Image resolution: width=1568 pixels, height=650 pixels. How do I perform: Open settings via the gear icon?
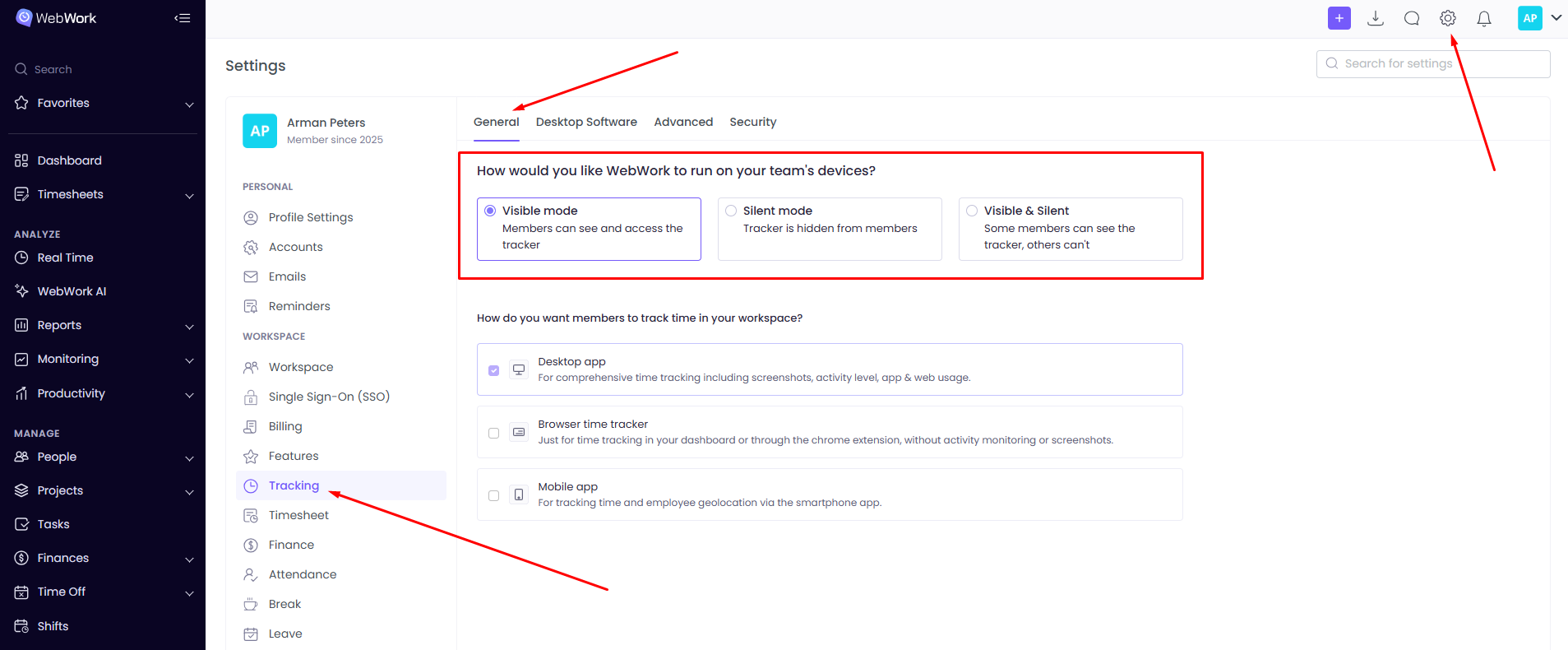pos(1448,18)
